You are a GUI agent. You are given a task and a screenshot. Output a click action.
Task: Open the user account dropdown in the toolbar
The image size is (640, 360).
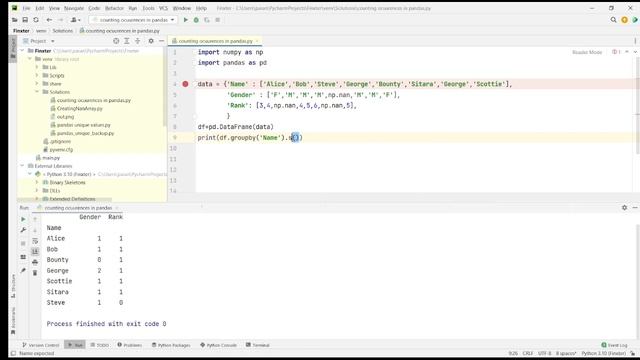coord(76,20)
